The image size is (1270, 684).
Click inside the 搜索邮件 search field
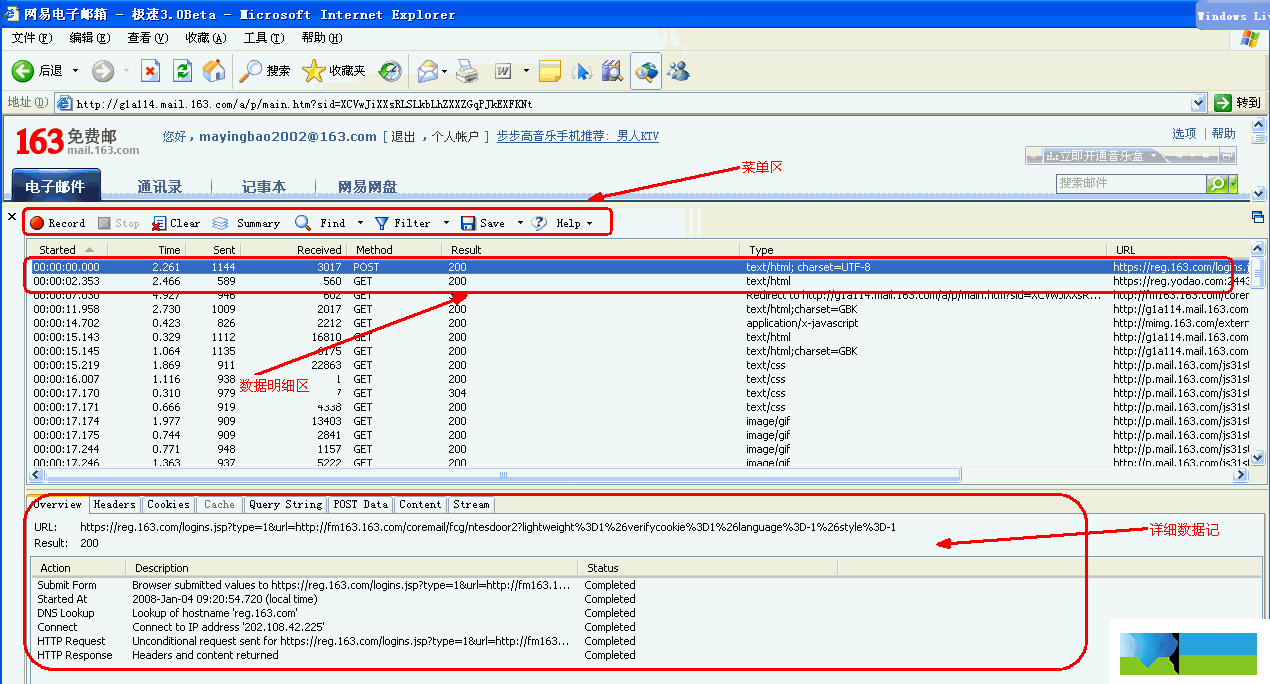point(1131,184)
